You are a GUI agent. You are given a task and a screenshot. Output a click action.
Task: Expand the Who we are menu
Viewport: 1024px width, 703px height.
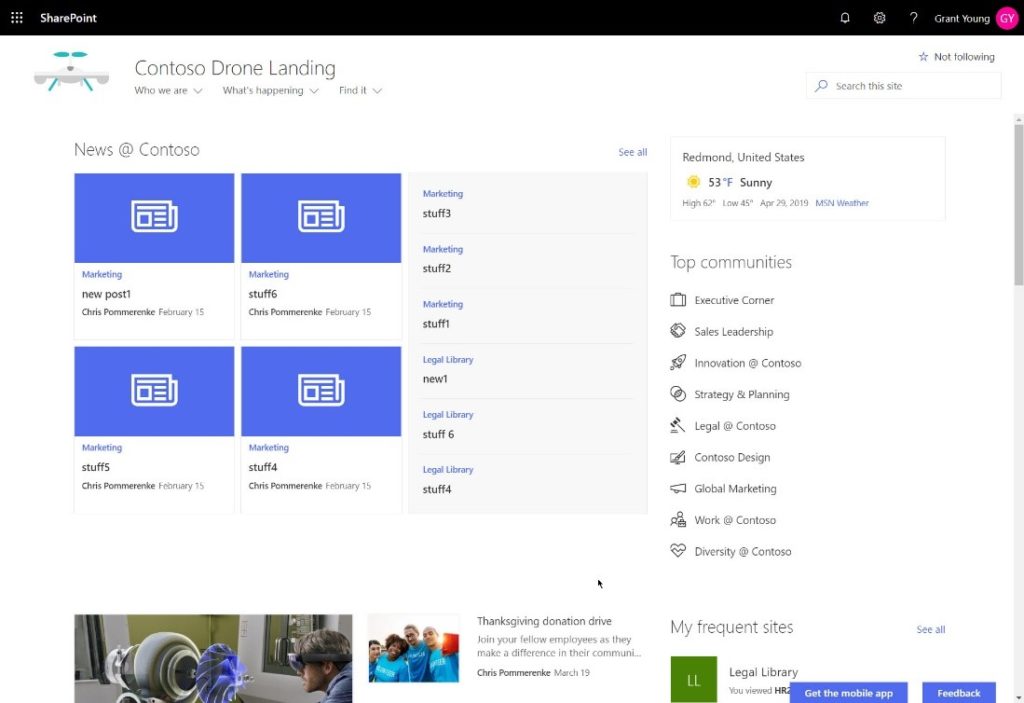tap(168, 91)
